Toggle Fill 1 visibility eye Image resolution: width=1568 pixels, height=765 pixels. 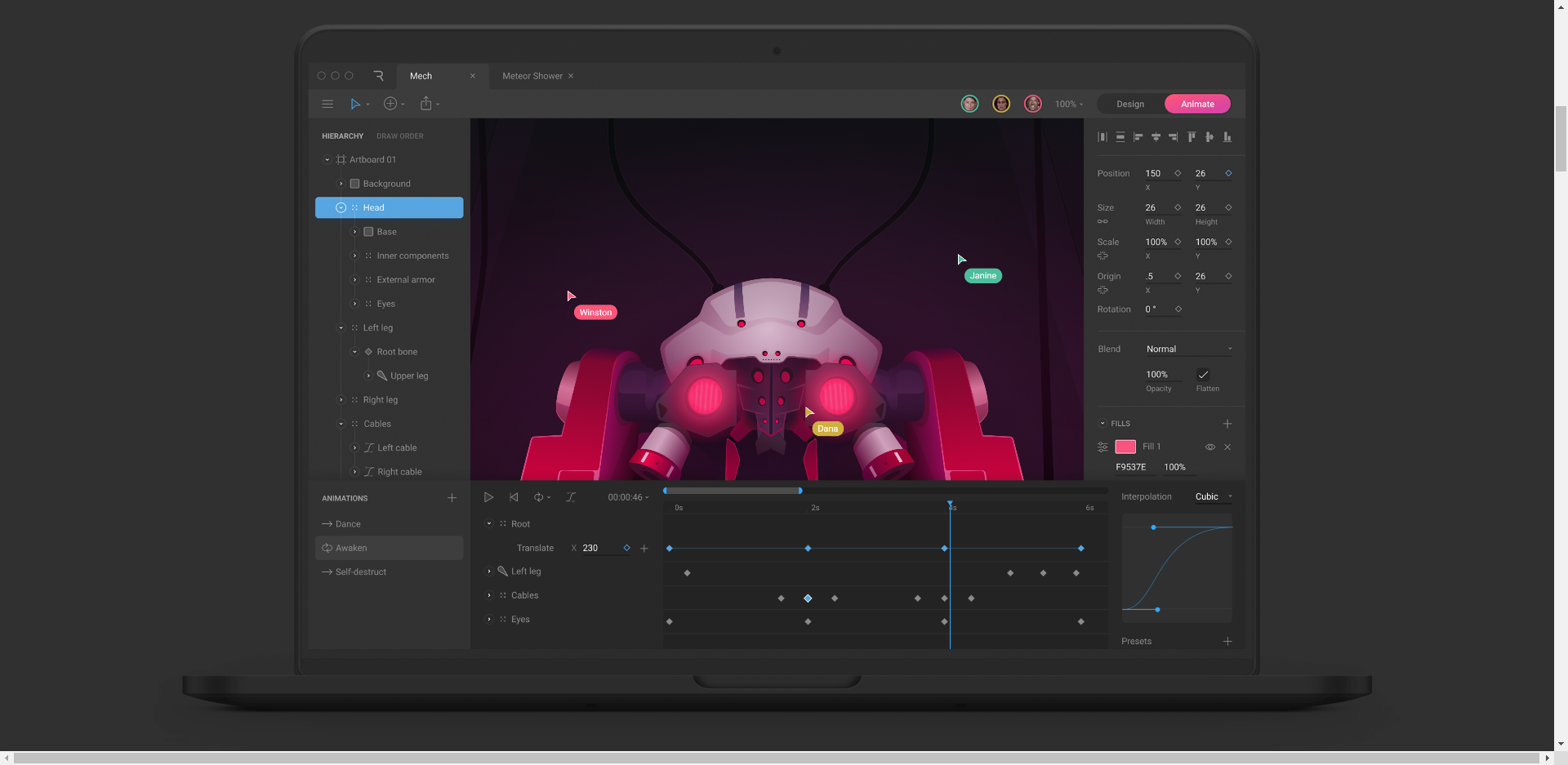click(x=1210, y=447)
